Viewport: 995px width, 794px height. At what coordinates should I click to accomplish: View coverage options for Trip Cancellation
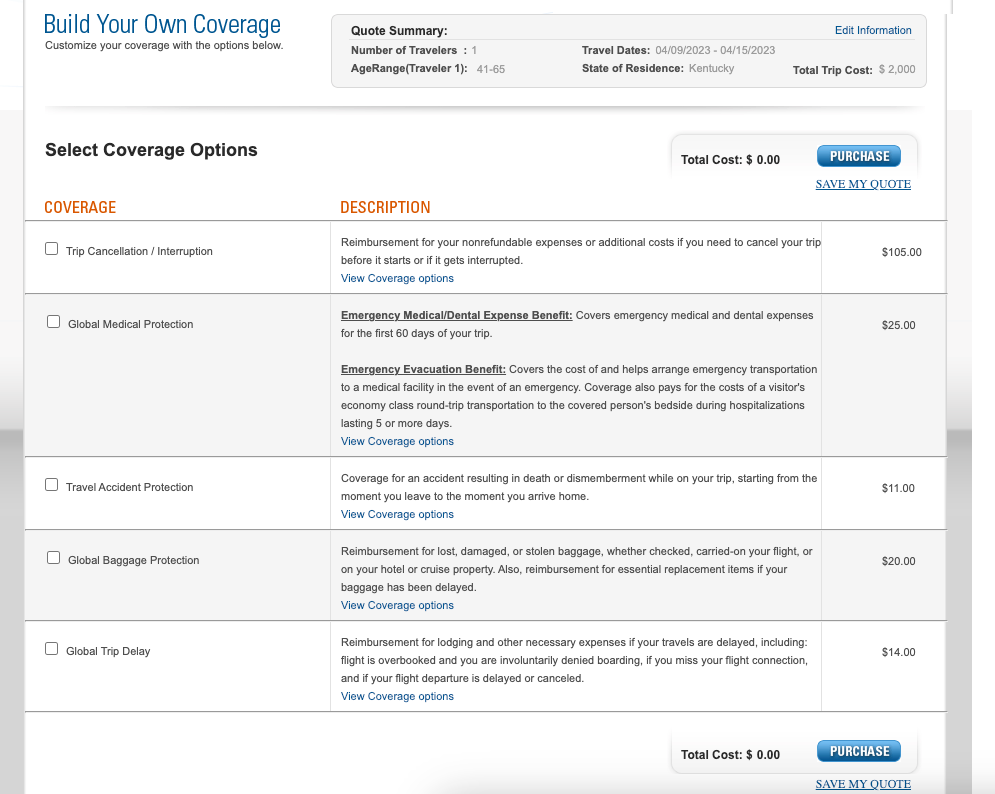(x=396, y=278)
